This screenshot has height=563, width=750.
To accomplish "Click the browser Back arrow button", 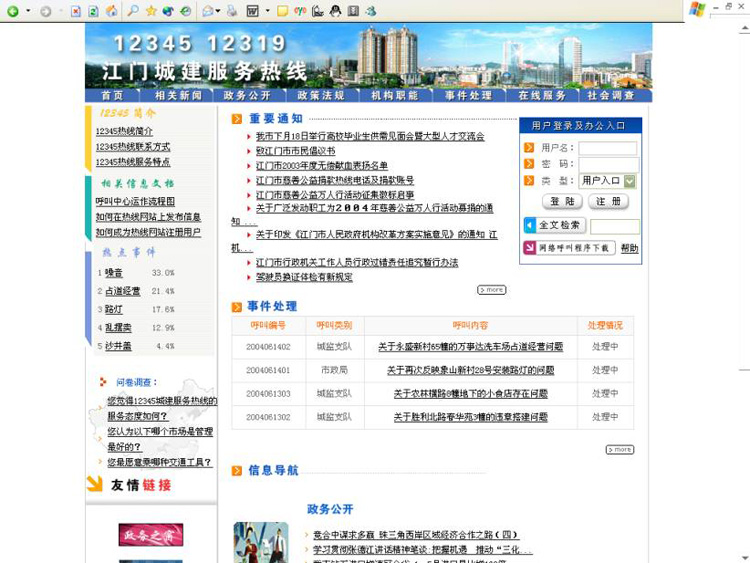I will tap(12, 11).
